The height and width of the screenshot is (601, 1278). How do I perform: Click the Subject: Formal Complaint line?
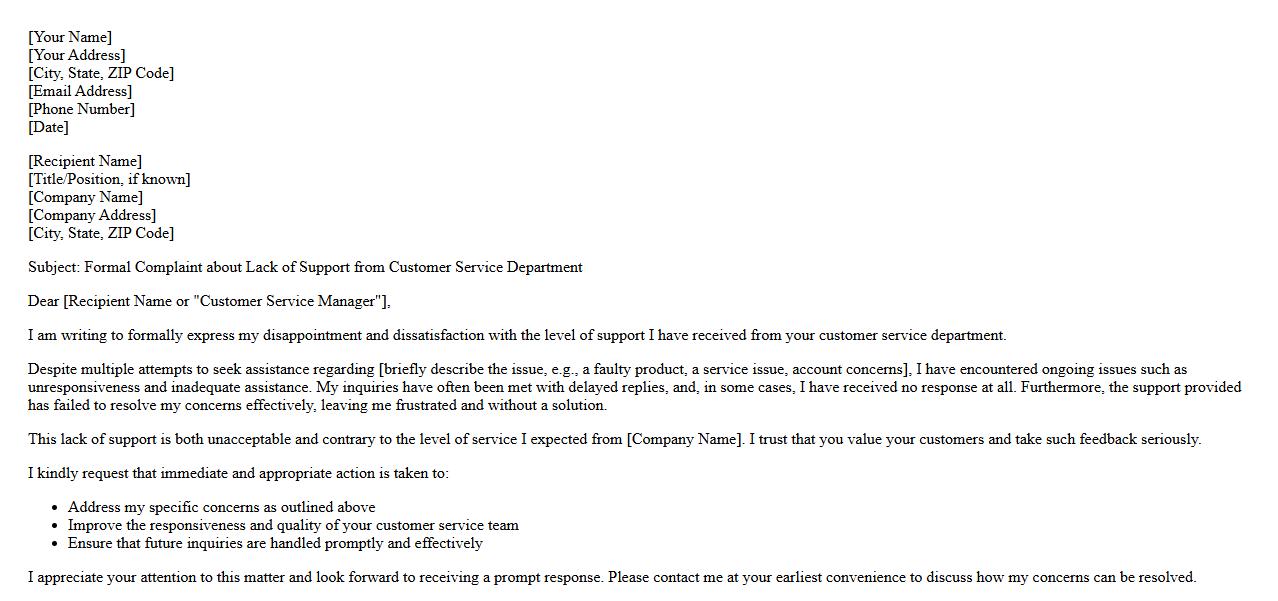[305, 267]
